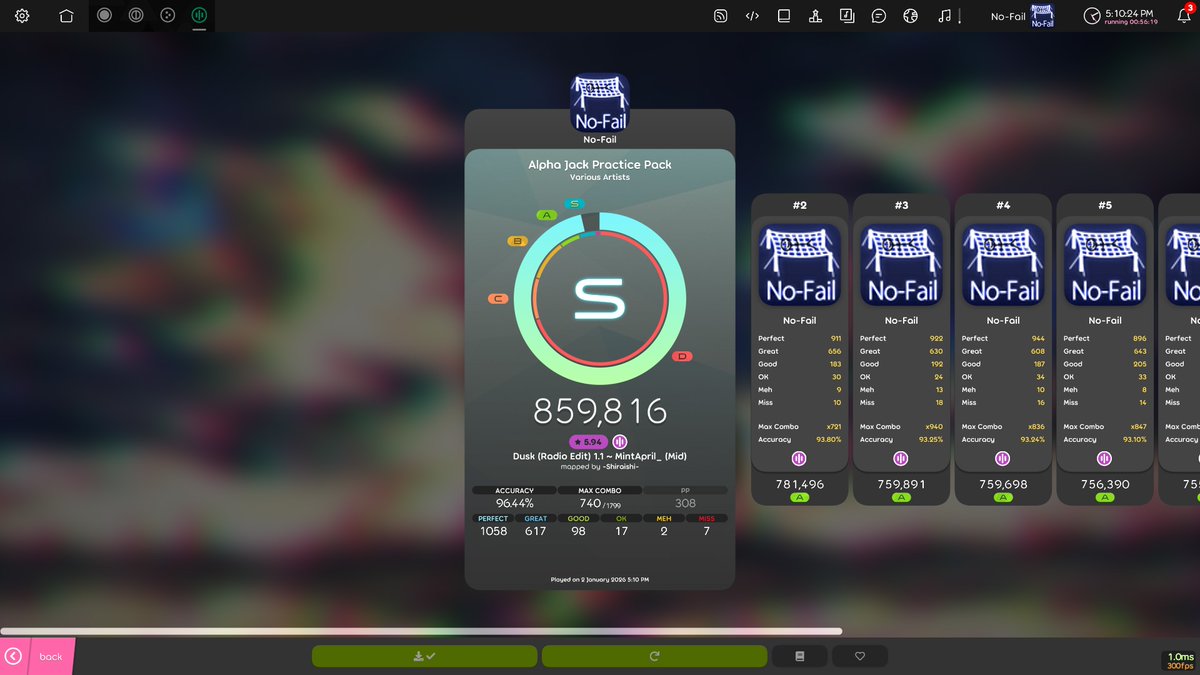Open the beatmap listing icon
This screenshot has height=675, width=1200.
pyautogui.click(x=847, y=16)
